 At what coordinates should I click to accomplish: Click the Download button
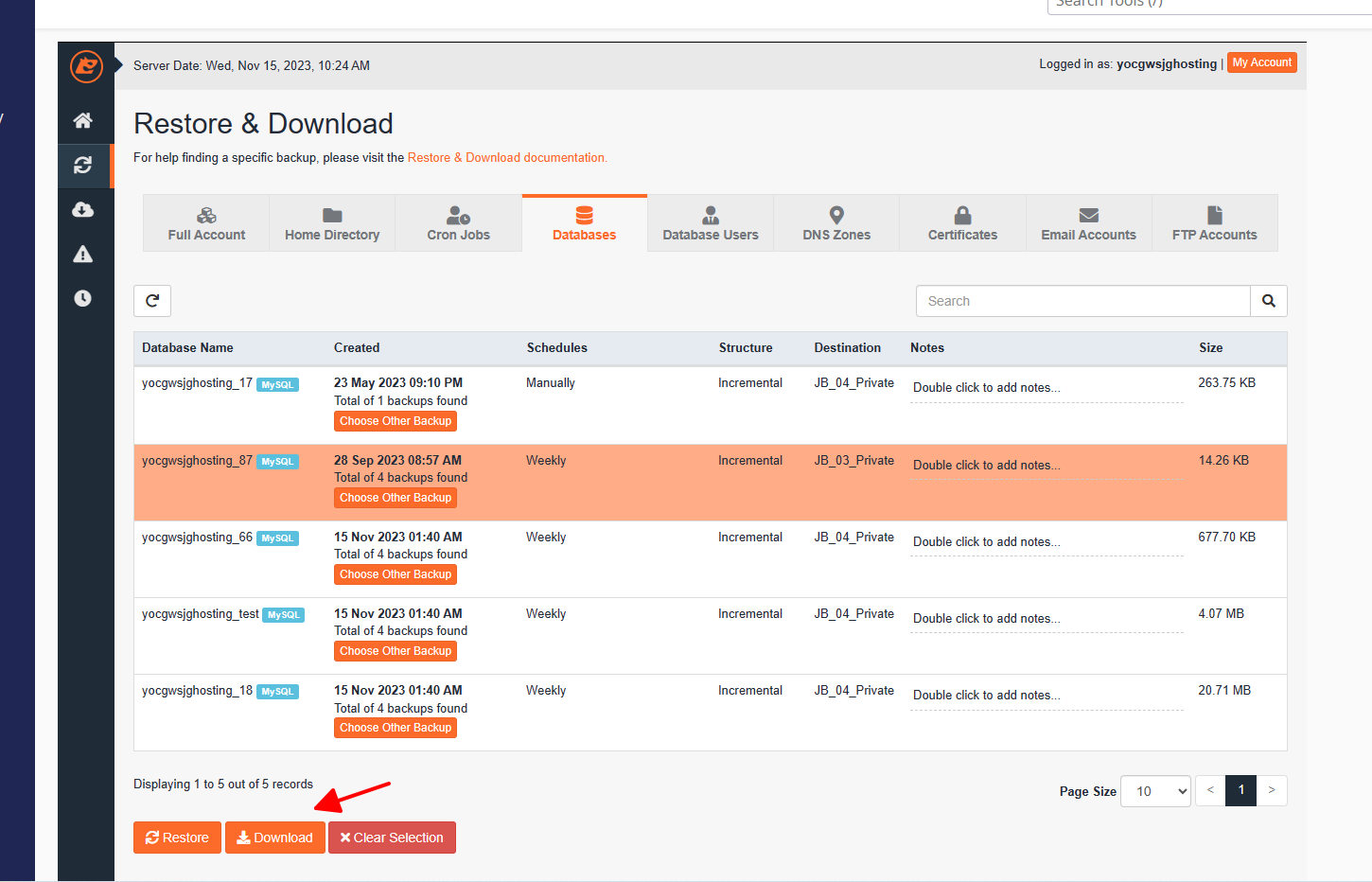[275, 838]
